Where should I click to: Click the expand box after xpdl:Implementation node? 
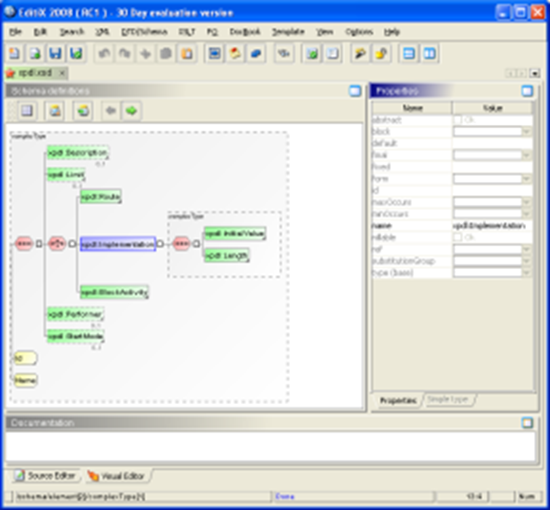[x=160, y=244]
